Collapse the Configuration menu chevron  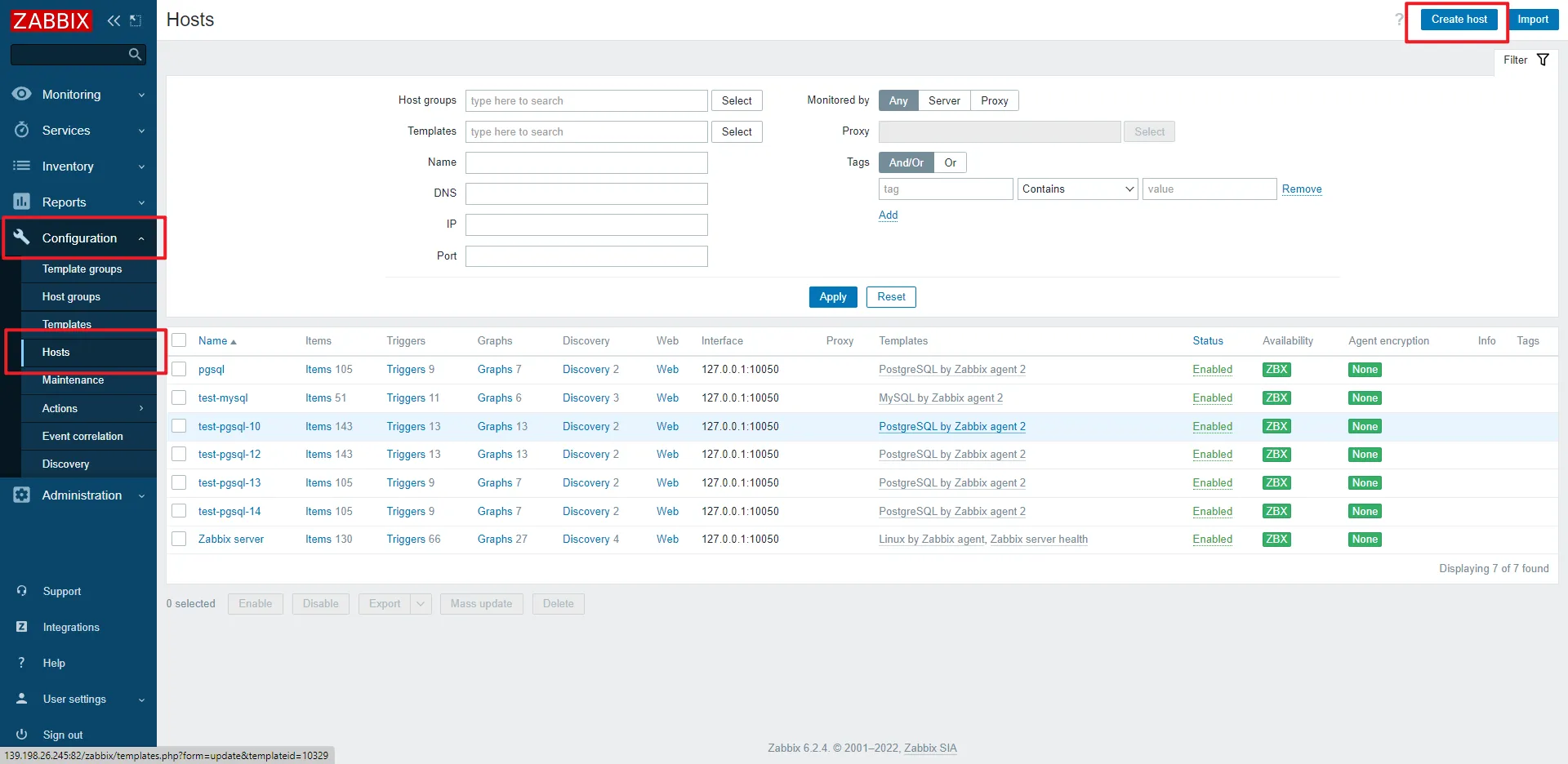coord(141,238)
